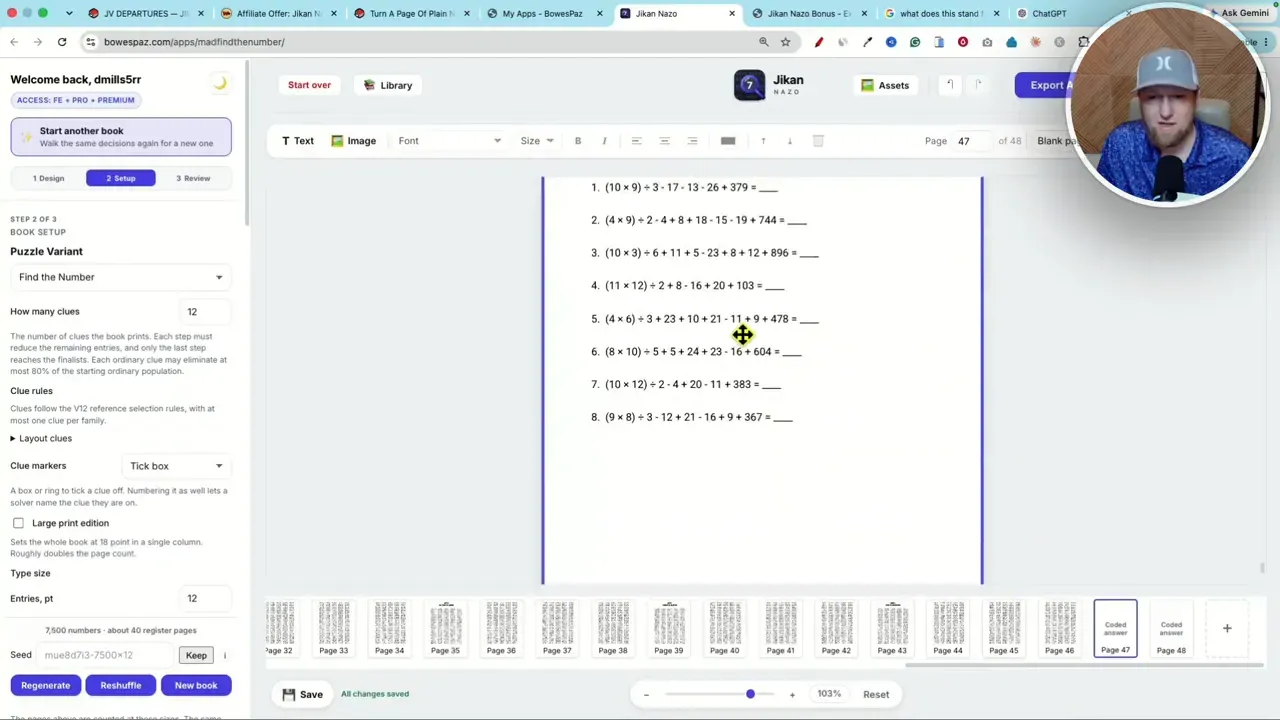The image size is (1280, 720).
Task: Go to the 3 Review step
Action: (193, 178)
